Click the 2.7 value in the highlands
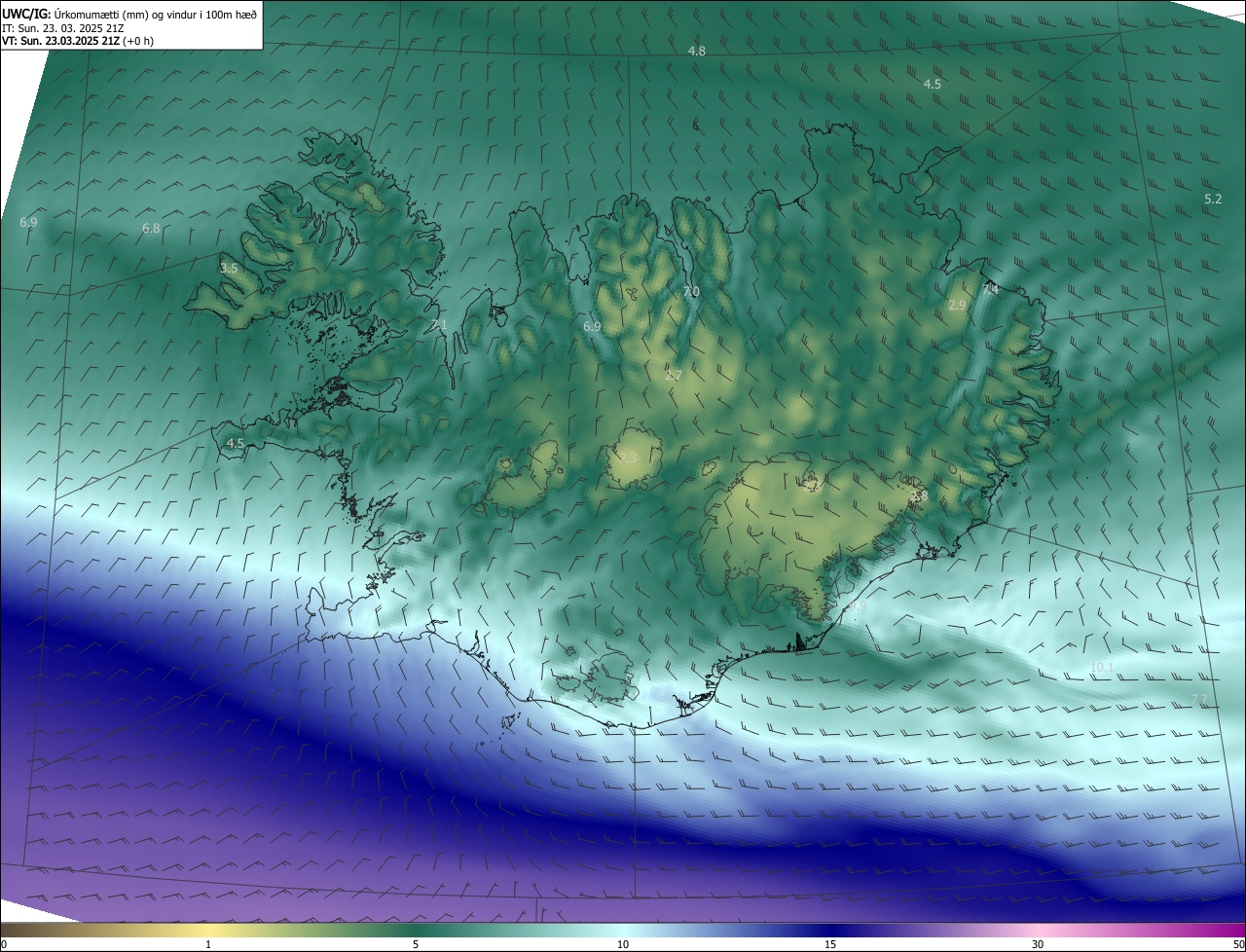The width and height of the screenshot is (1246, 952). (x=674, y=376)
